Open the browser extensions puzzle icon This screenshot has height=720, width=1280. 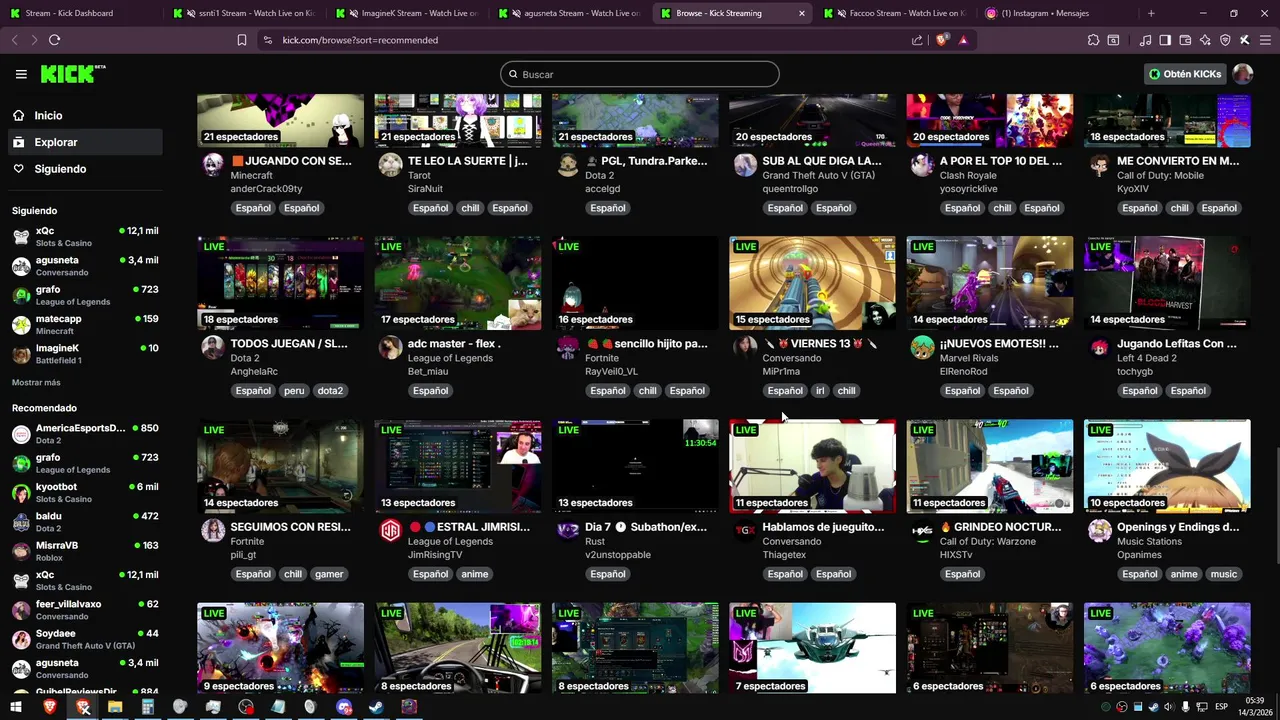pos(1093,40)
